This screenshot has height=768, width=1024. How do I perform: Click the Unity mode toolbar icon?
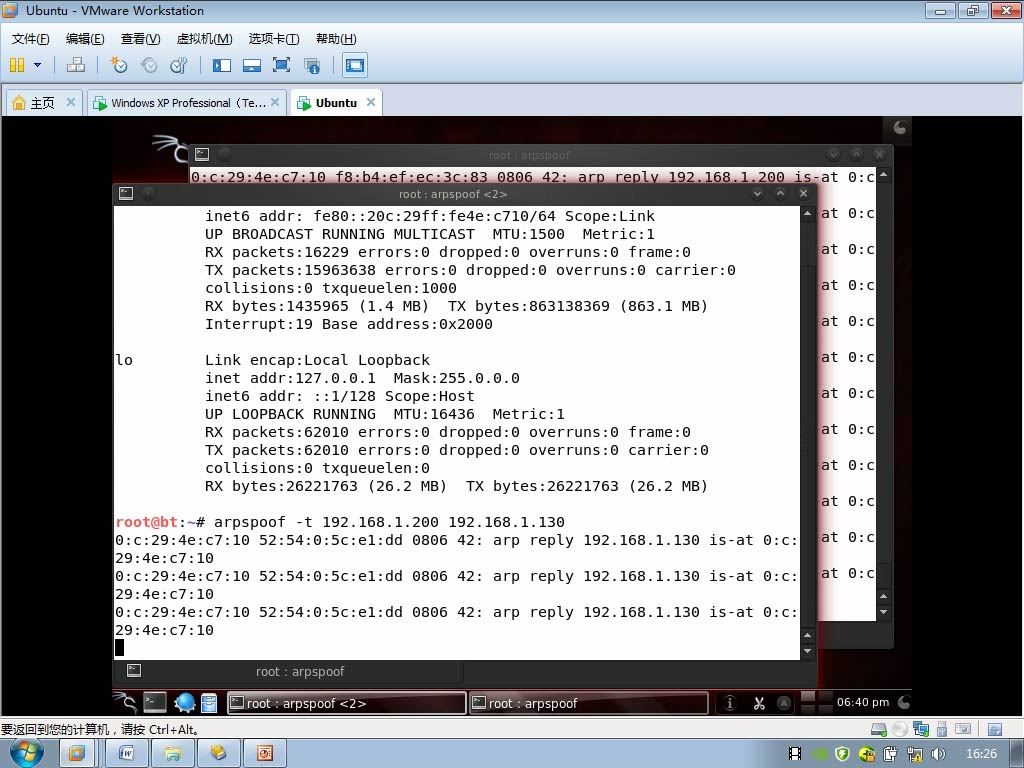(x=312, y=65)
